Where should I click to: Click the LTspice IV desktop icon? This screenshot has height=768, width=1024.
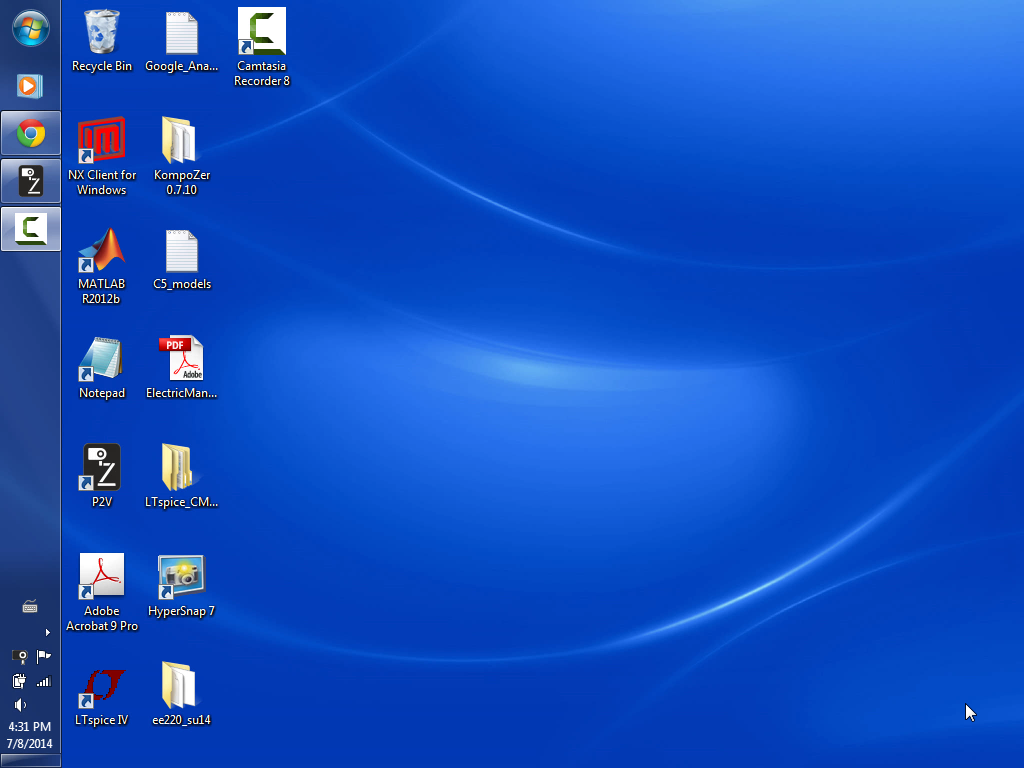102,695
